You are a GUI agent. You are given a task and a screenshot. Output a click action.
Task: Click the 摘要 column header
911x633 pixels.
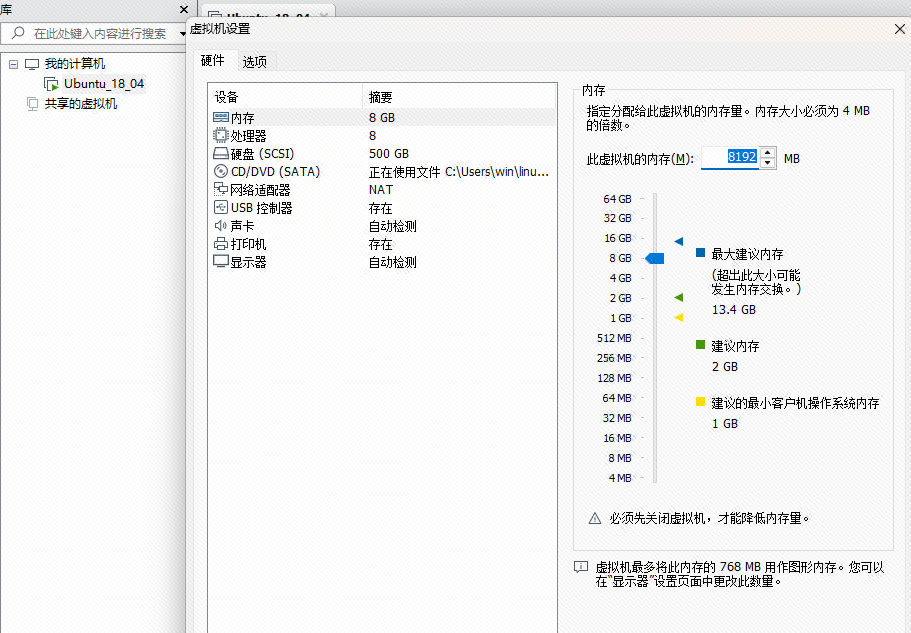(459, 96)
